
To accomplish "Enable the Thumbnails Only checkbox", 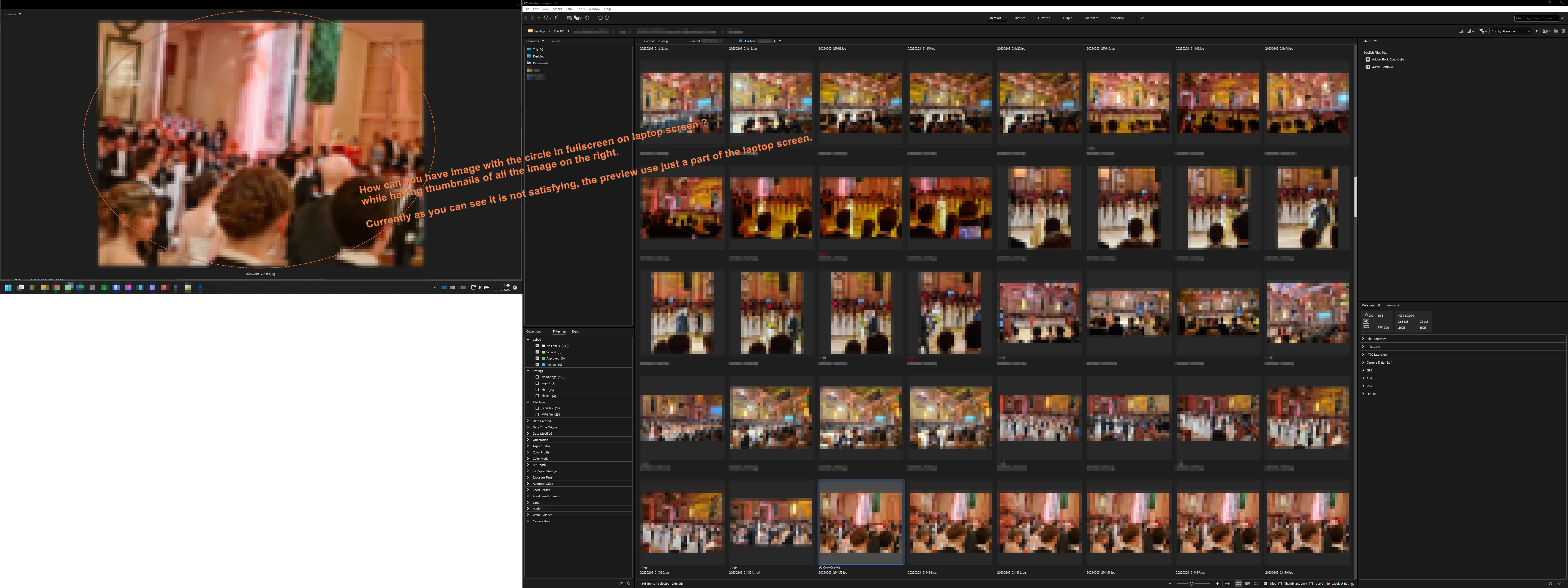I will [x=1280, y=584].
